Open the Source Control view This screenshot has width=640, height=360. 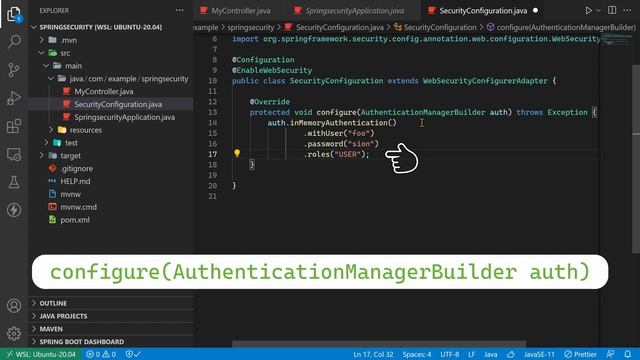14,70
